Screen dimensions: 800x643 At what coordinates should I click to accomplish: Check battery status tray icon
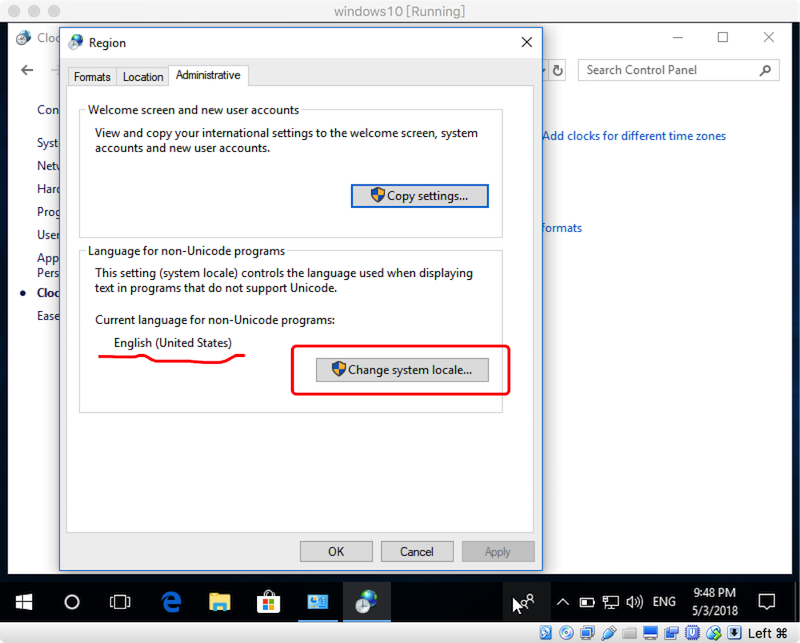pos(587,603)
